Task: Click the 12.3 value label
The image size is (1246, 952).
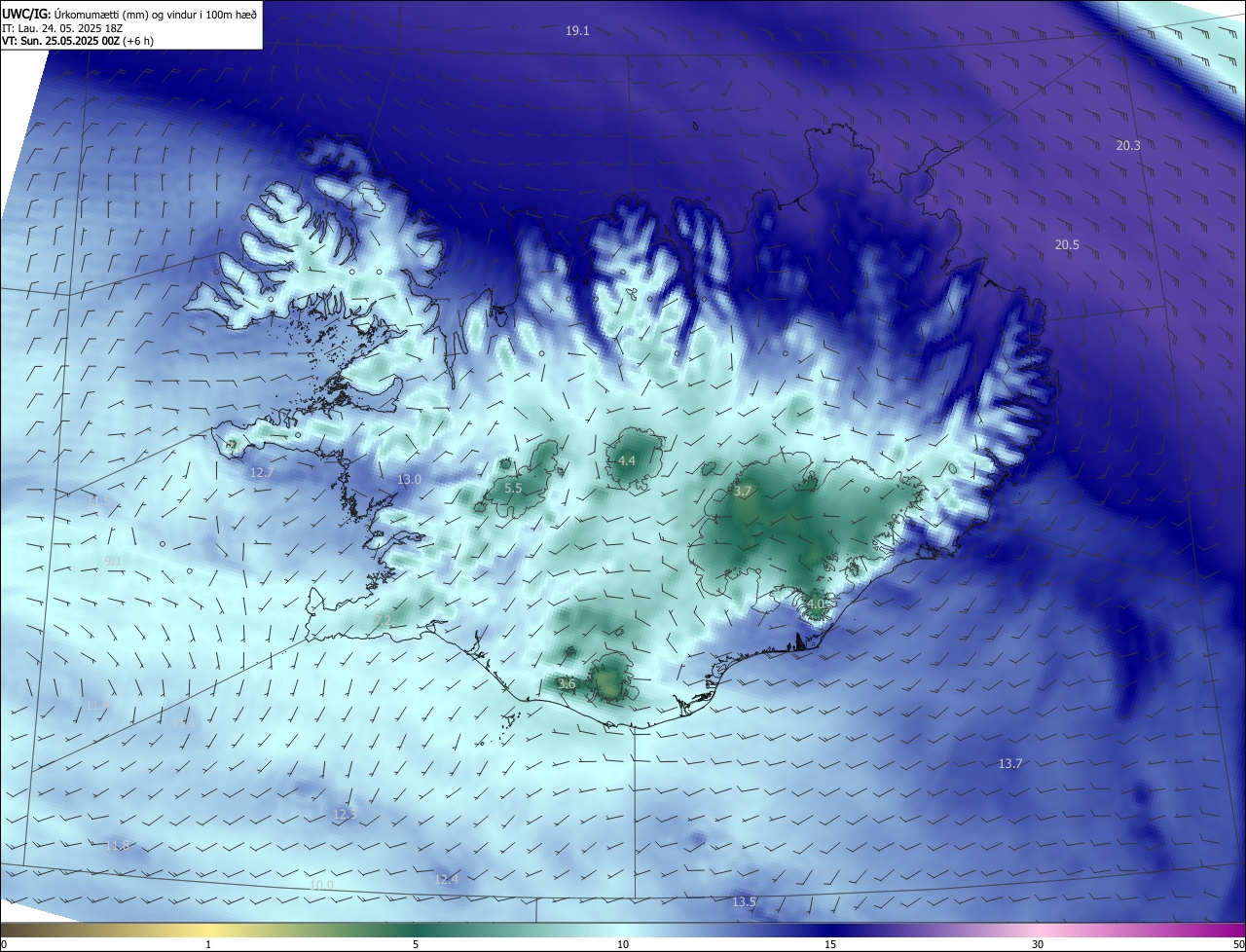Action: pyautogui.click(x=345, y=815)
